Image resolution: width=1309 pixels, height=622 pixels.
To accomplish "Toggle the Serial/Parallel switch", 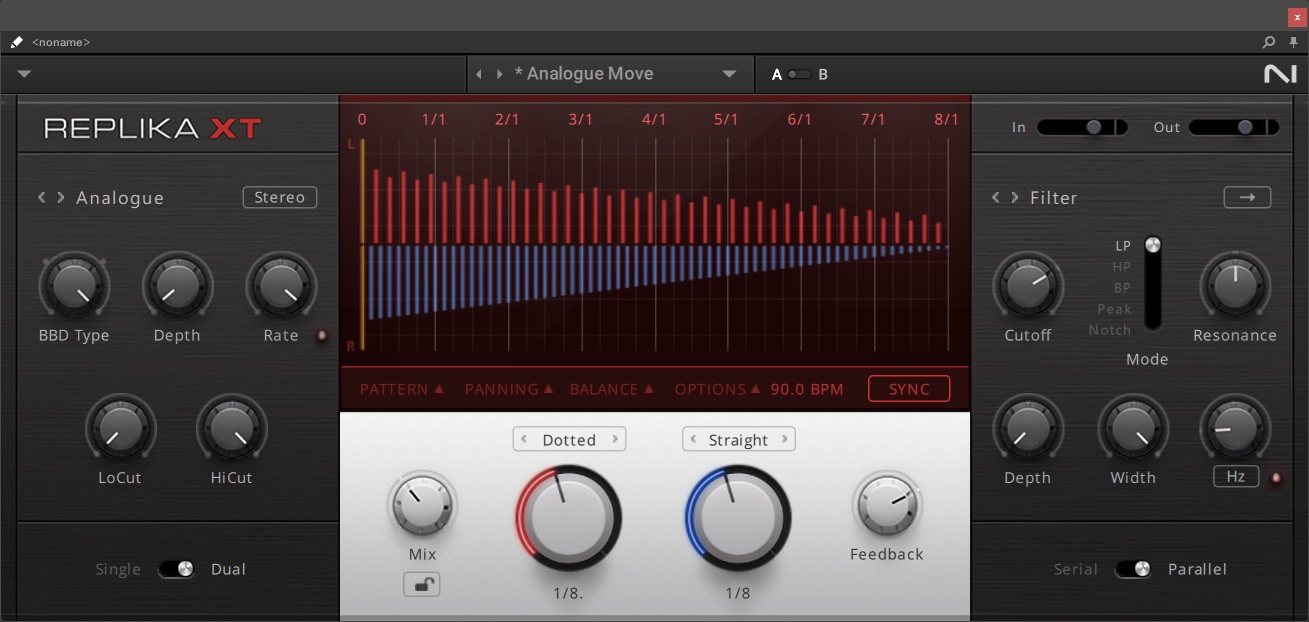I will coord(1133,569).
